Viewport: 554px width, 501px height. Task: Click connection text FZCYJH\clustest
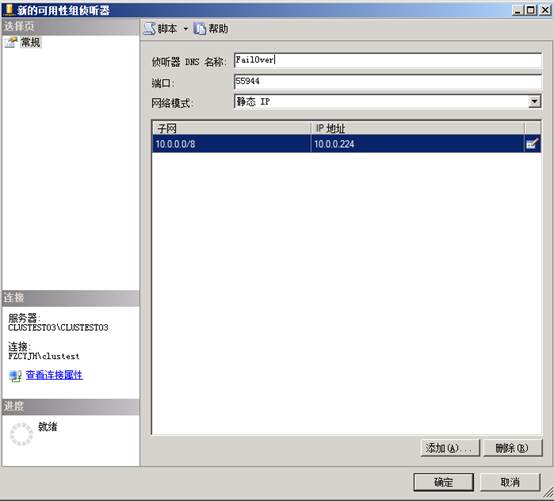tap(44, 356)
